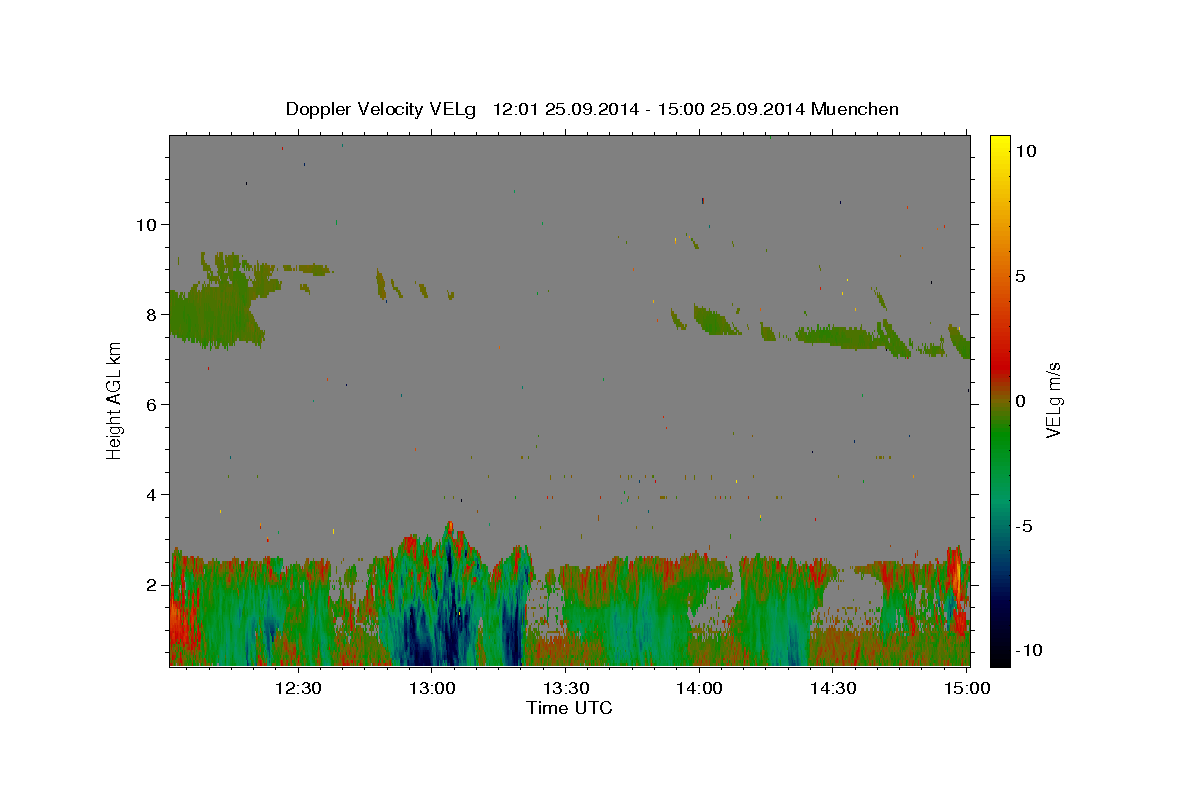
Task: Select the 14:00 time tick label
Action: click(699, 688)
